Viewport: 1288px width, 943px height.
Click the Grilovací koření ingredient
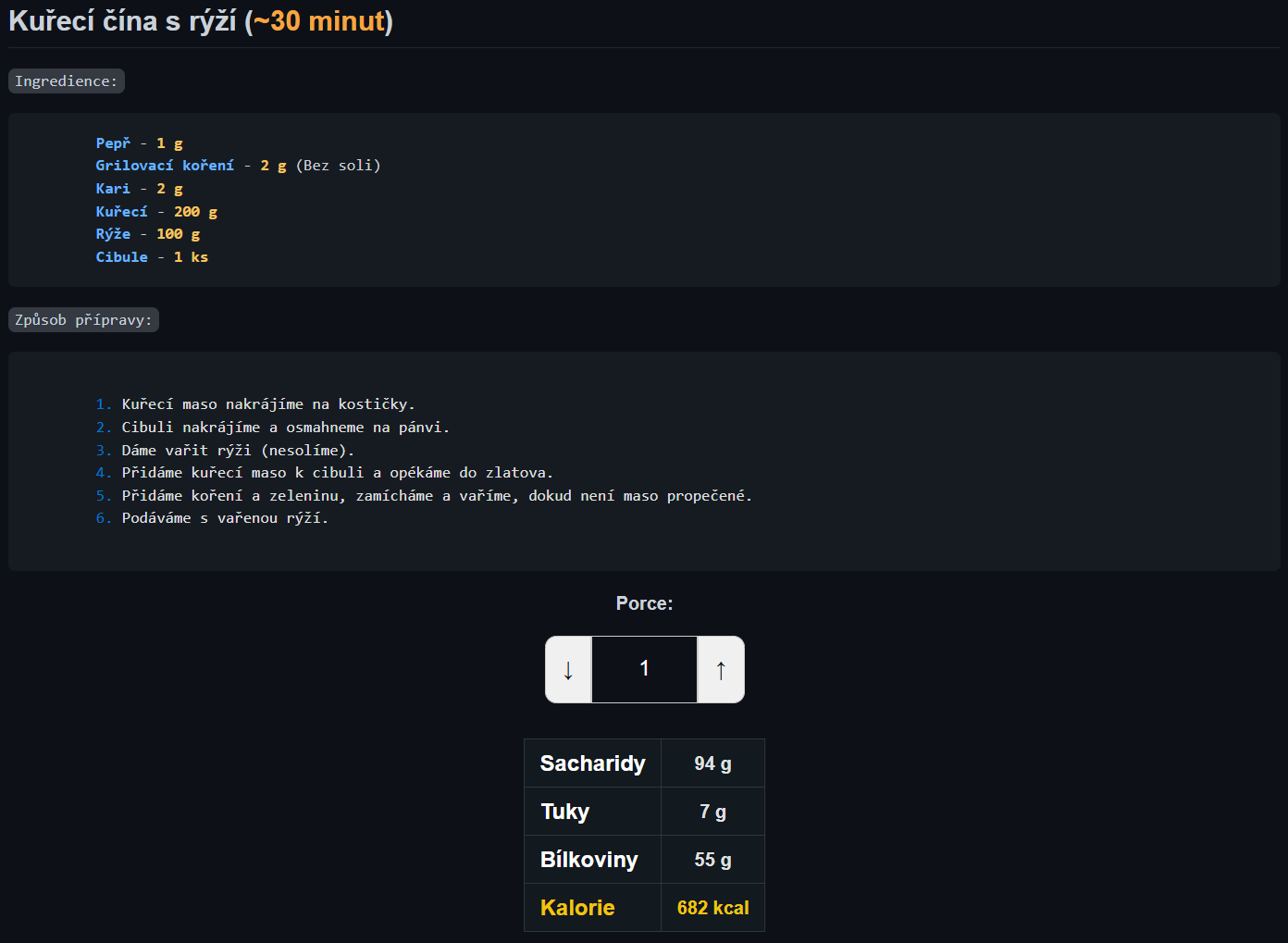coord(165,166)
